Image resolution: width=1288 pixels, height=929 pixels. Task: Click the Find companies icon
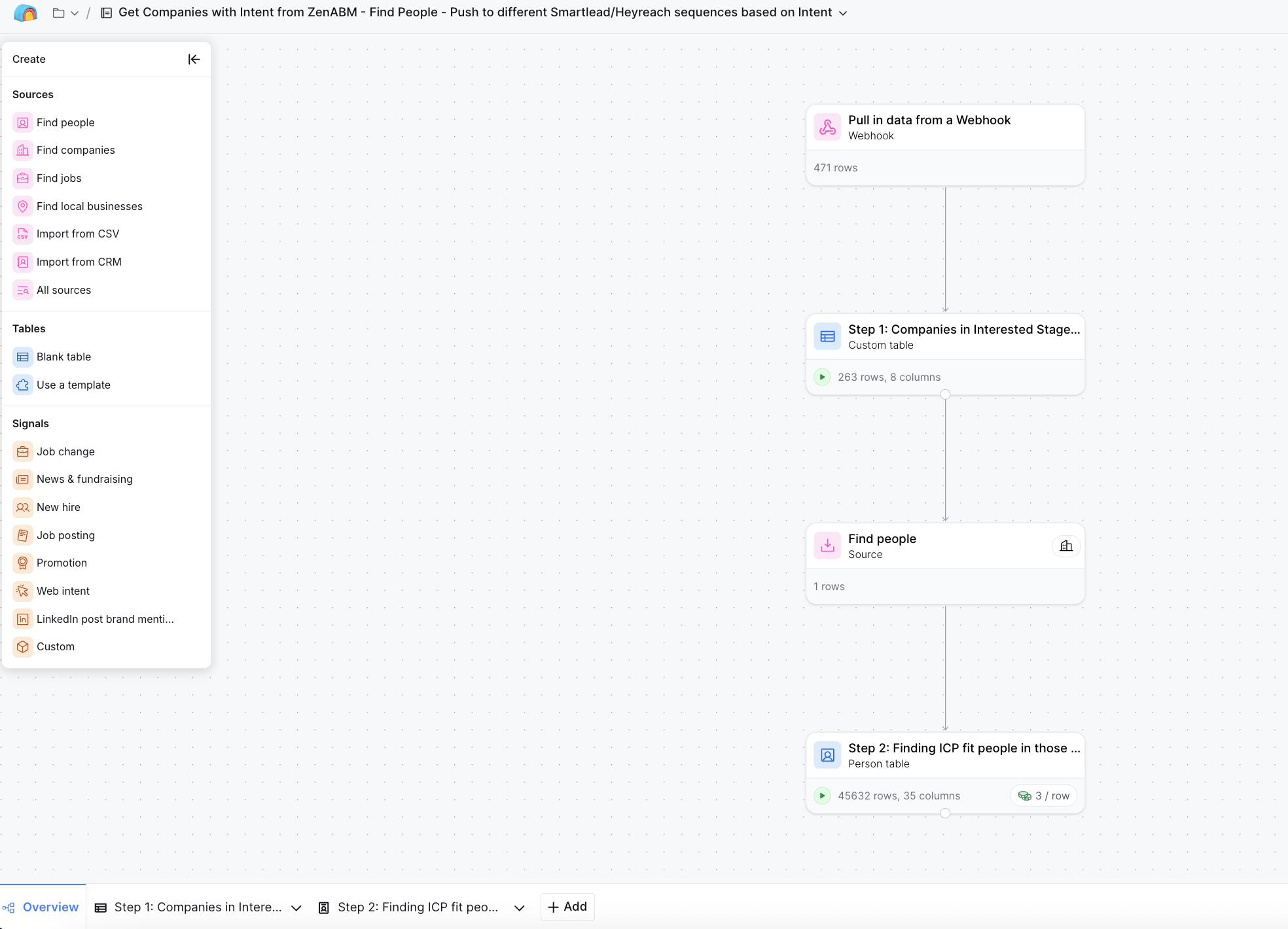[x=23, y=150]
